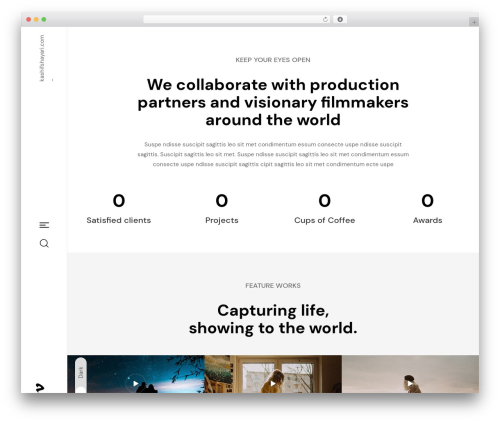Click the logo mark in sidebar's lower corner
This screenshot has height=423, width=500.
[x=40, y=388]
